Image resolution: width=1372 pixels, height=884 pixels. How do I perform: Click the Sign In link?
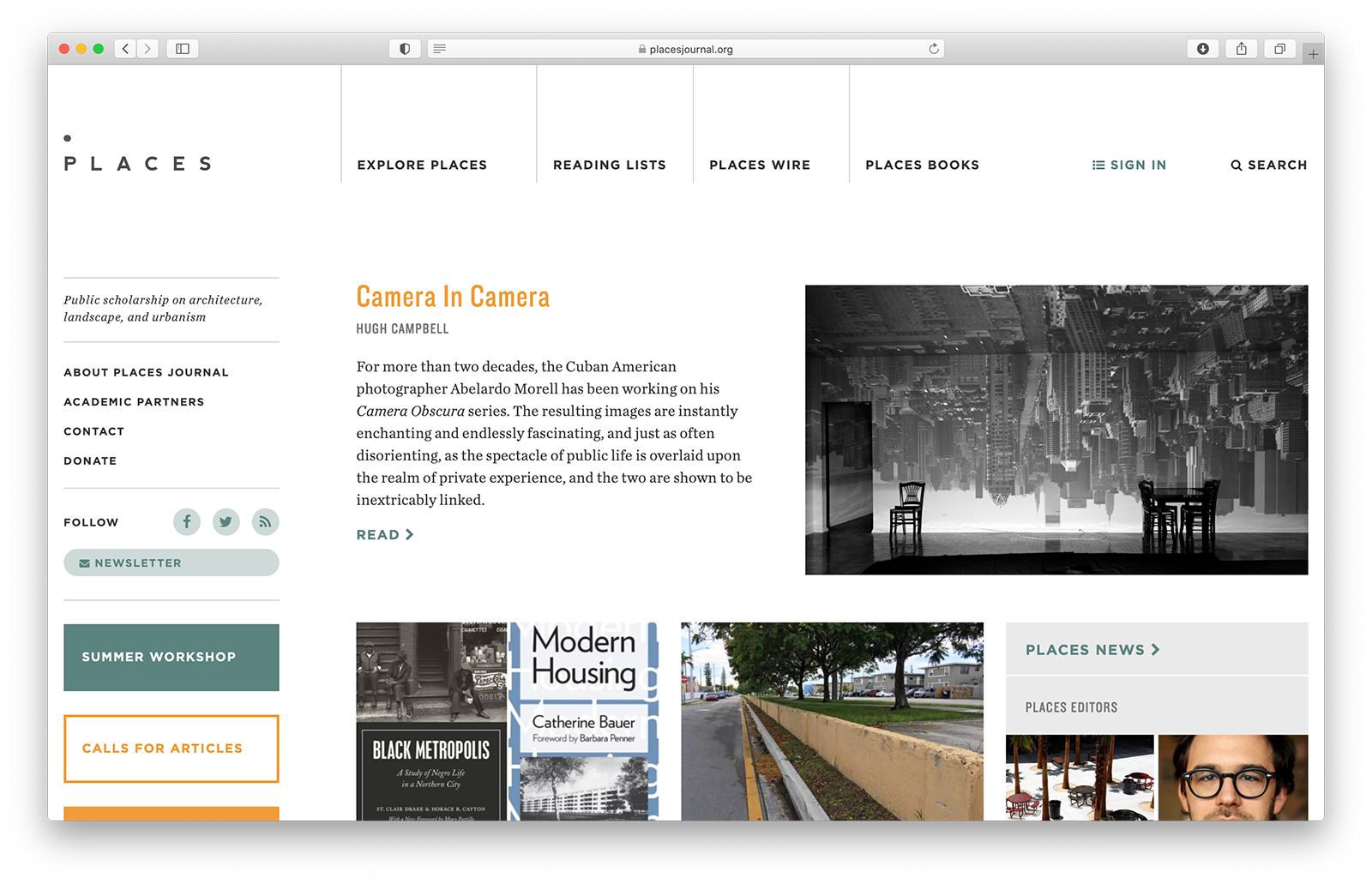[x=1129, y=165]
